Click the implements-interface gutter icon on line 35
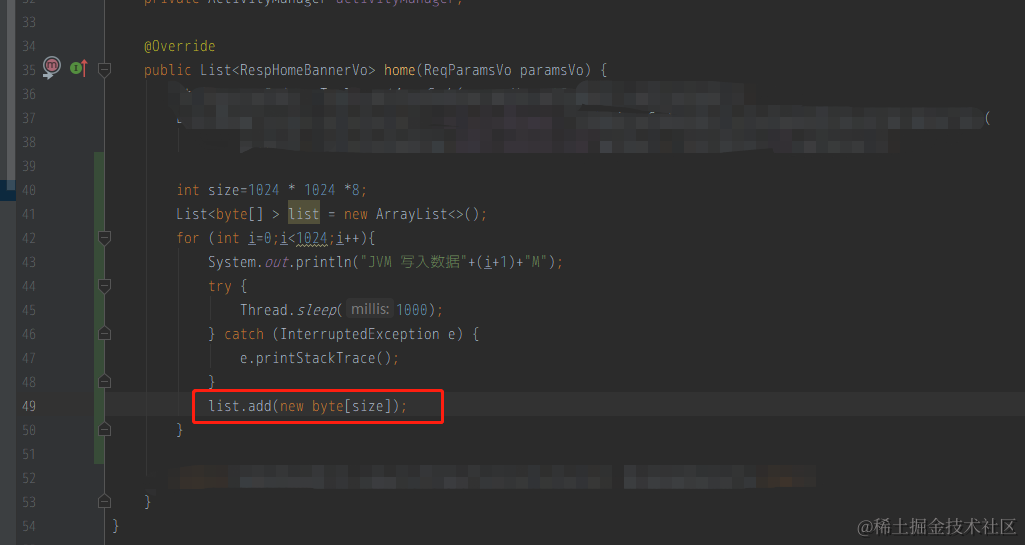Viewport: 1025px width, 545px height. 79,68
